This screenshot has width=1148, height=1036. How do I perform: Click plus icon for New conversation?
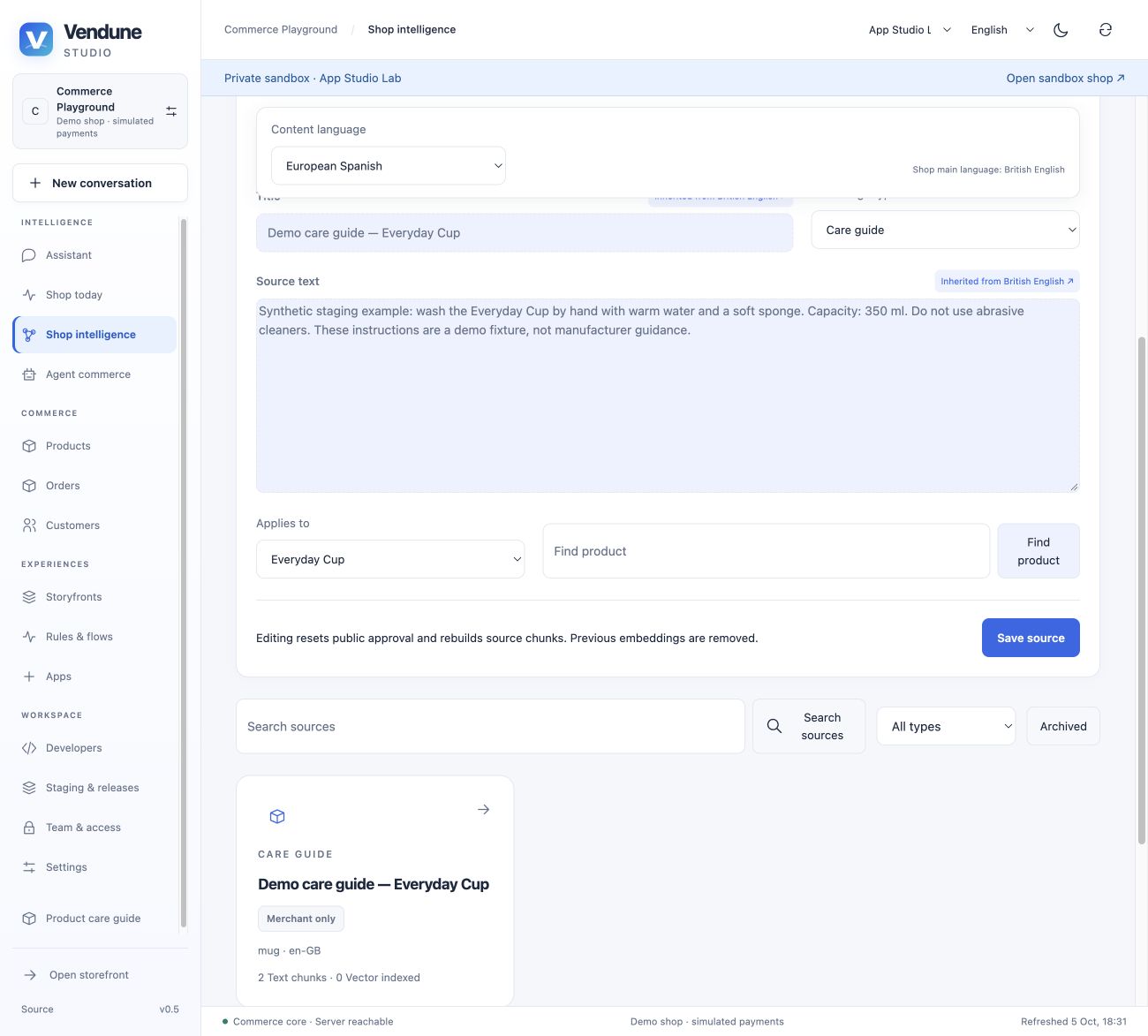[35, 183]
